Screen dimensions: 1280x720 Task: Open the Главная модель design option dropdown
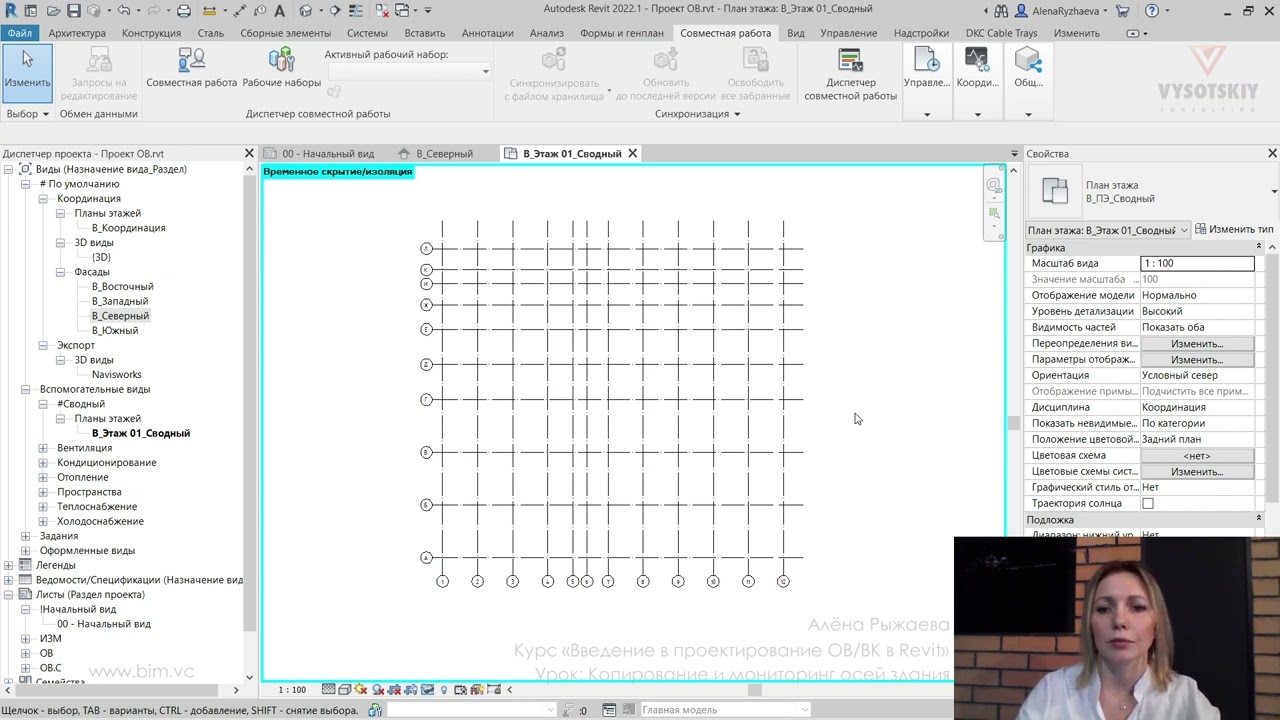point(724,710)
